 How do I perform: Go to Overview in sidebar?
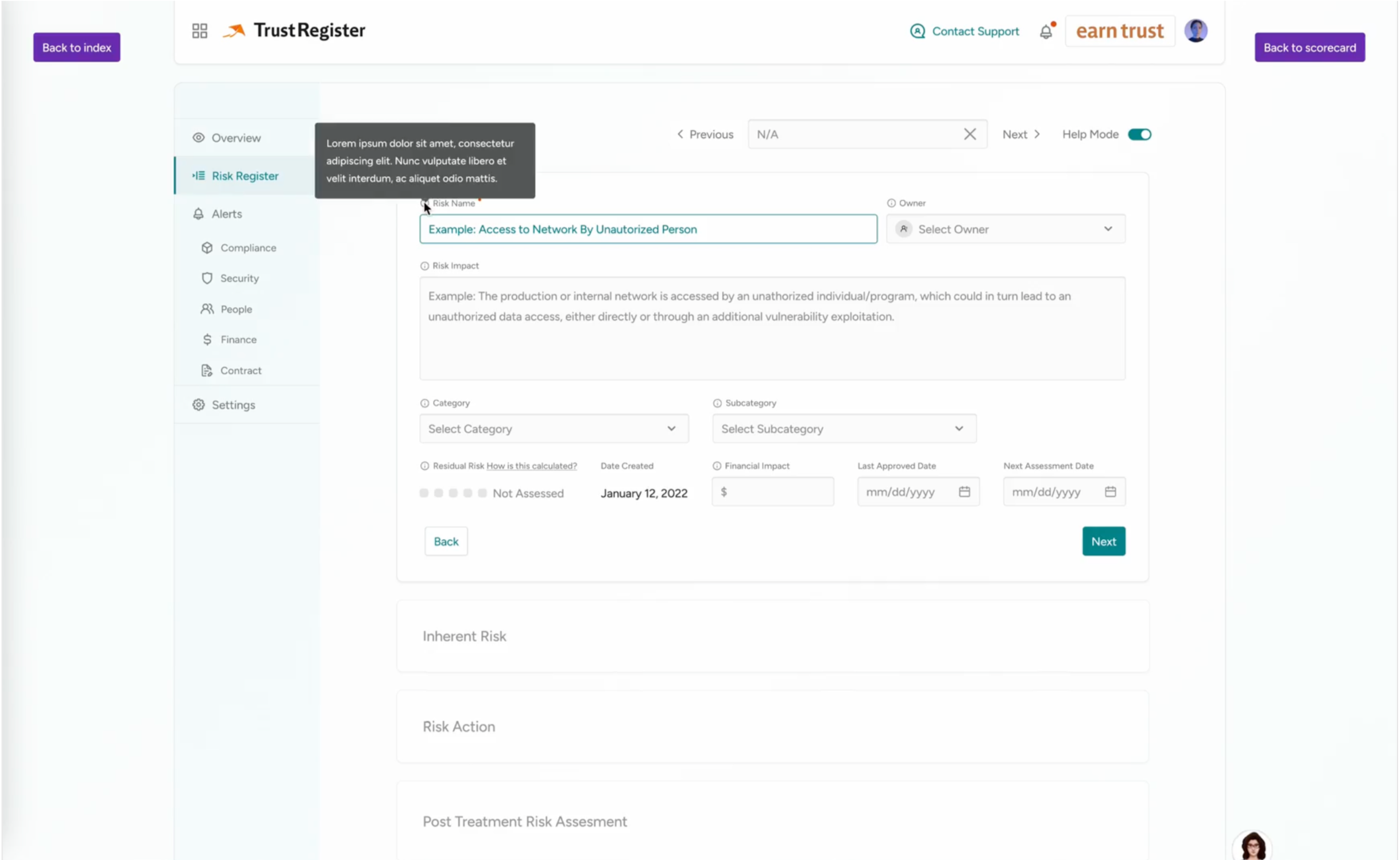pyautogui.click(x=235, y=138)
